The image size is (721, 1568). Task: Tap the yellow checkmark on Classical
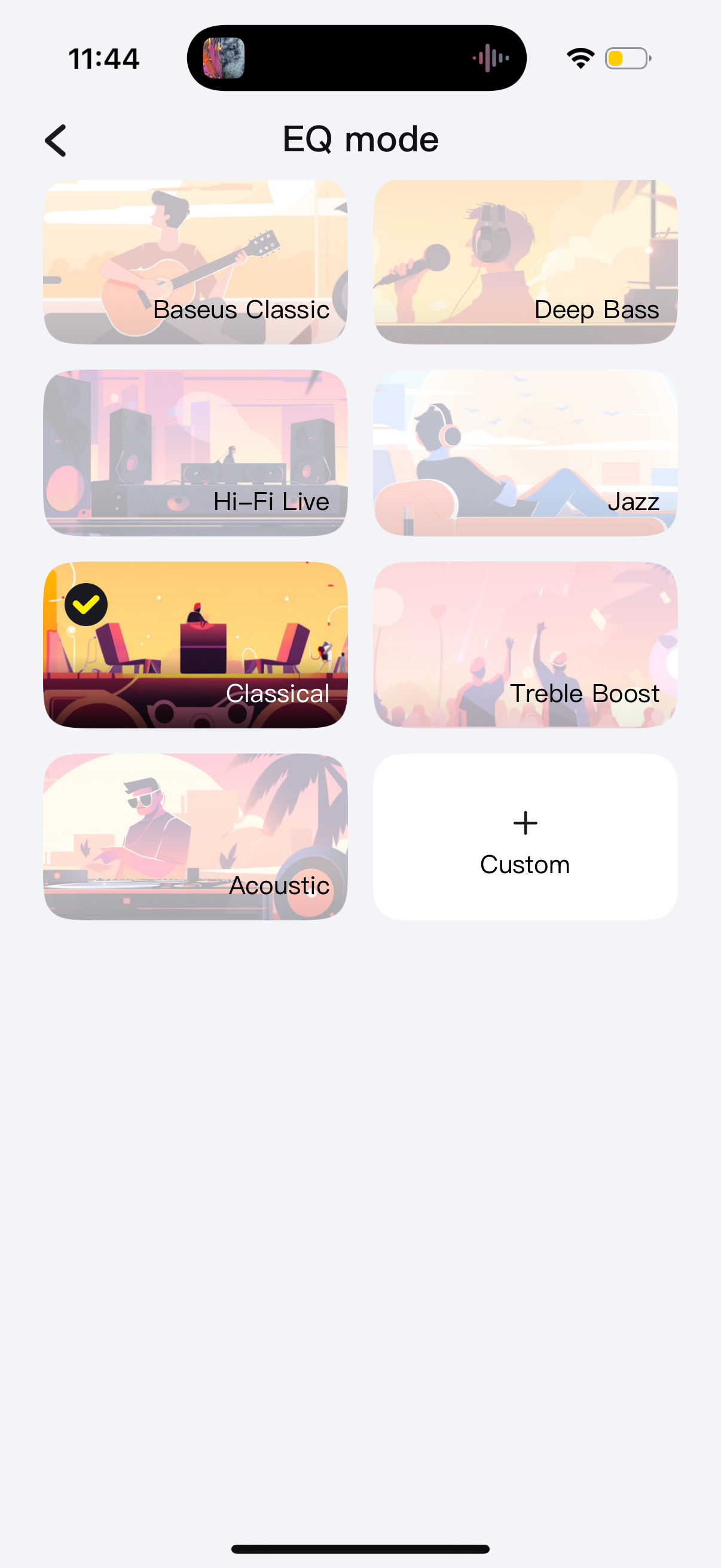(85, 605)
